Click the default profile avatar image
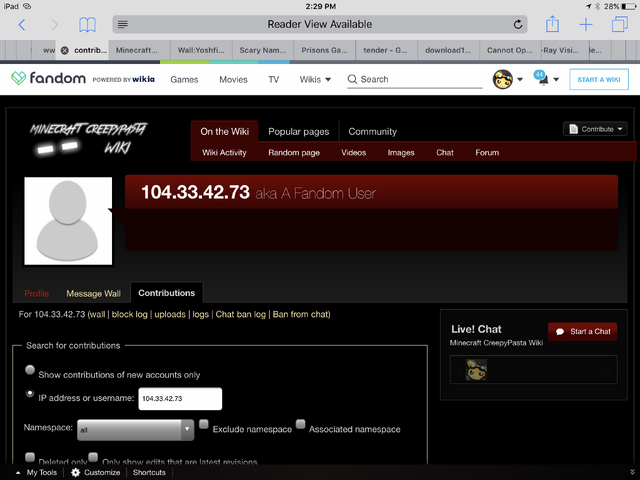 pyautogui.click(x=68, y=221)
